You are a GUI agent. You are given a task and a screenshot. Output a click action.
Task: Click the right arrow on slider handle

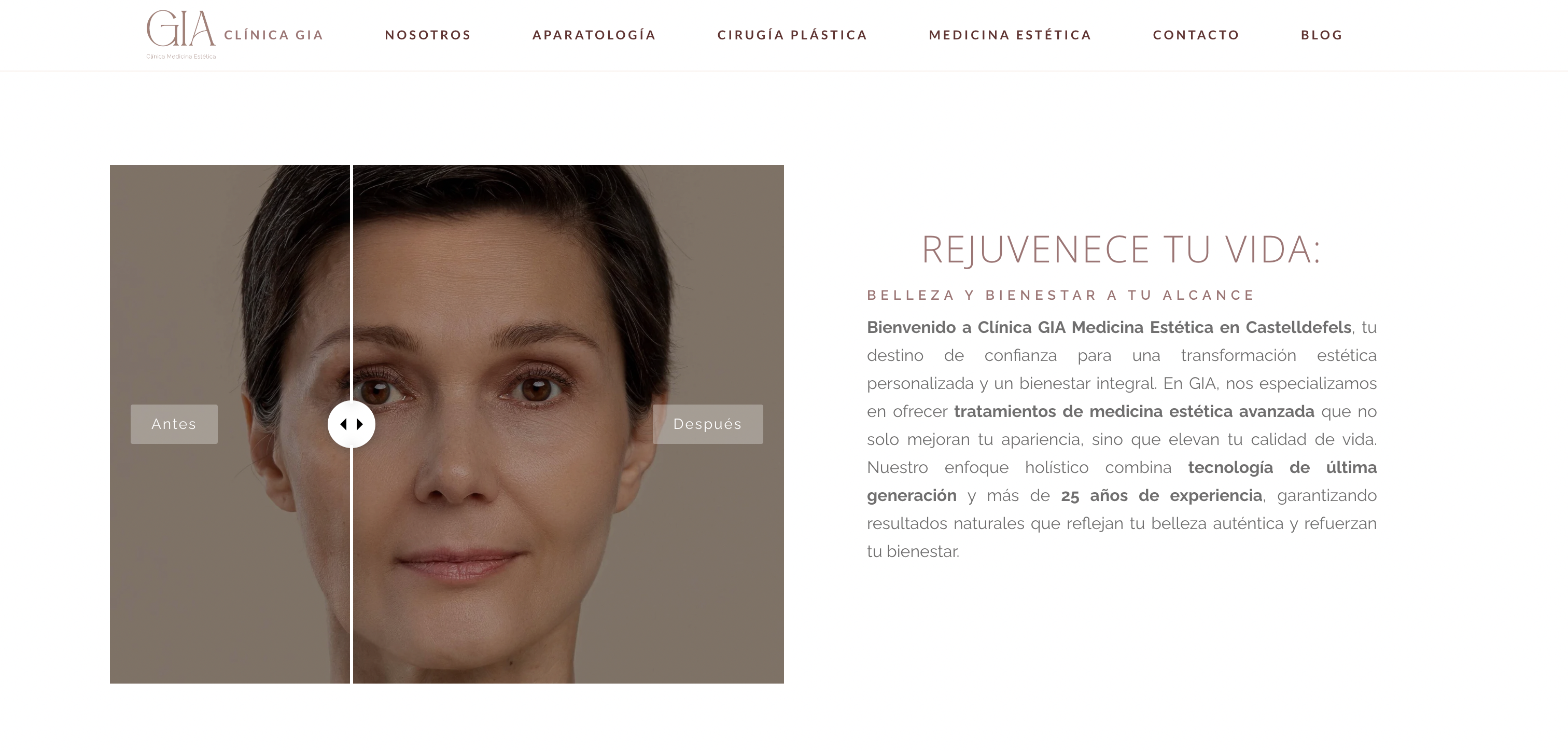point(360,424)
